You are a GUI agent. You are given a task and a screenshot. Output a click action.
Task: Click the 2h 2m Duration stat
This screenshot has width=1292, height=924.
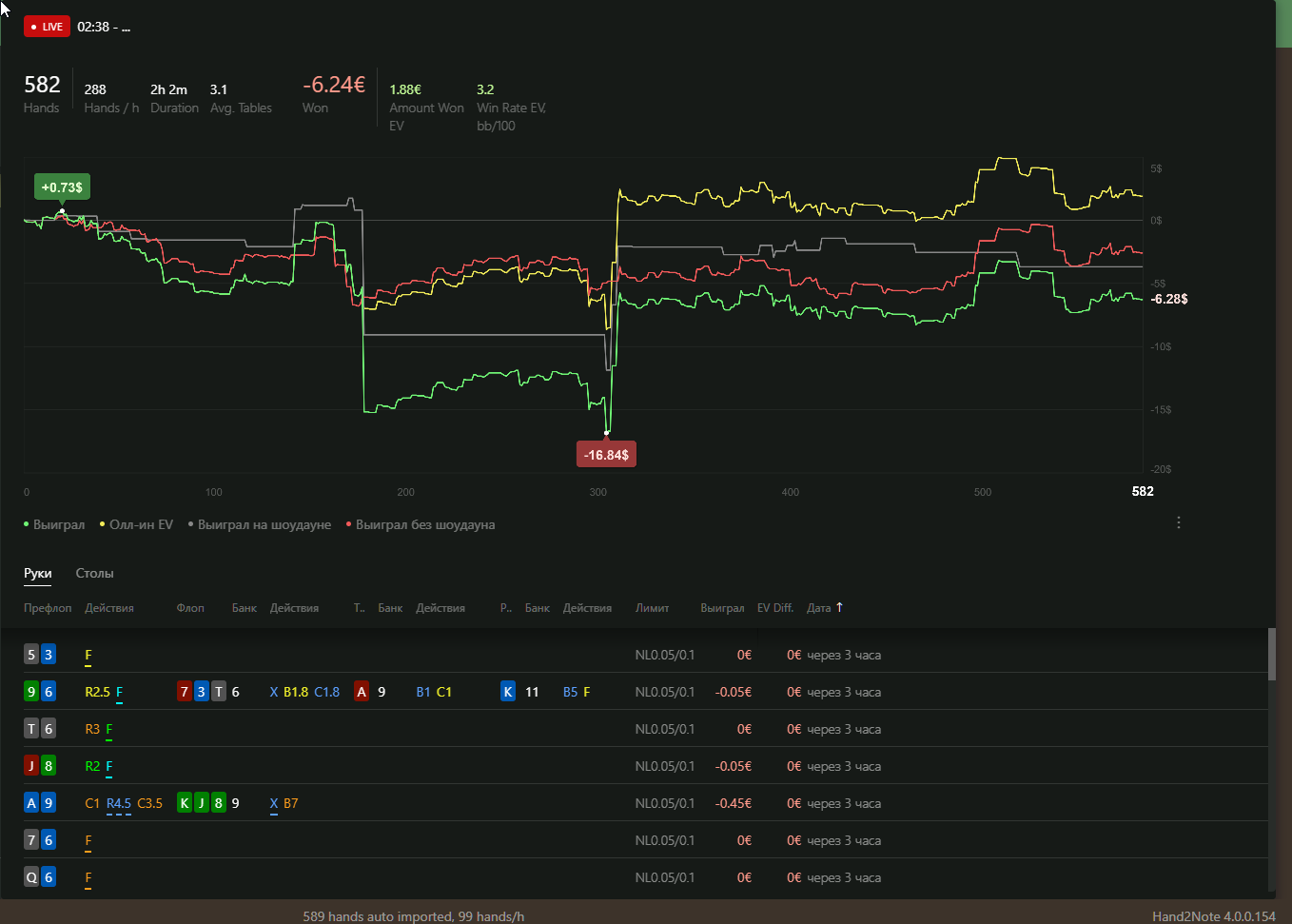coord(174,98)
